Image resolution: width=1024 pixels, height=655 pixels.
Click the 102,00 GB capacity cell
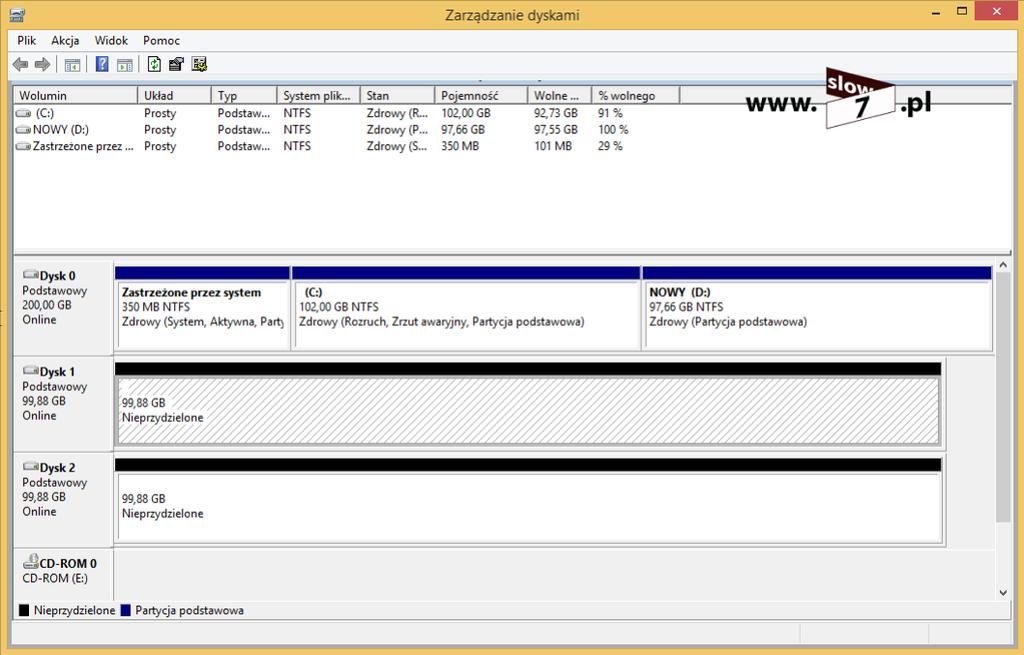coord(466,113)
